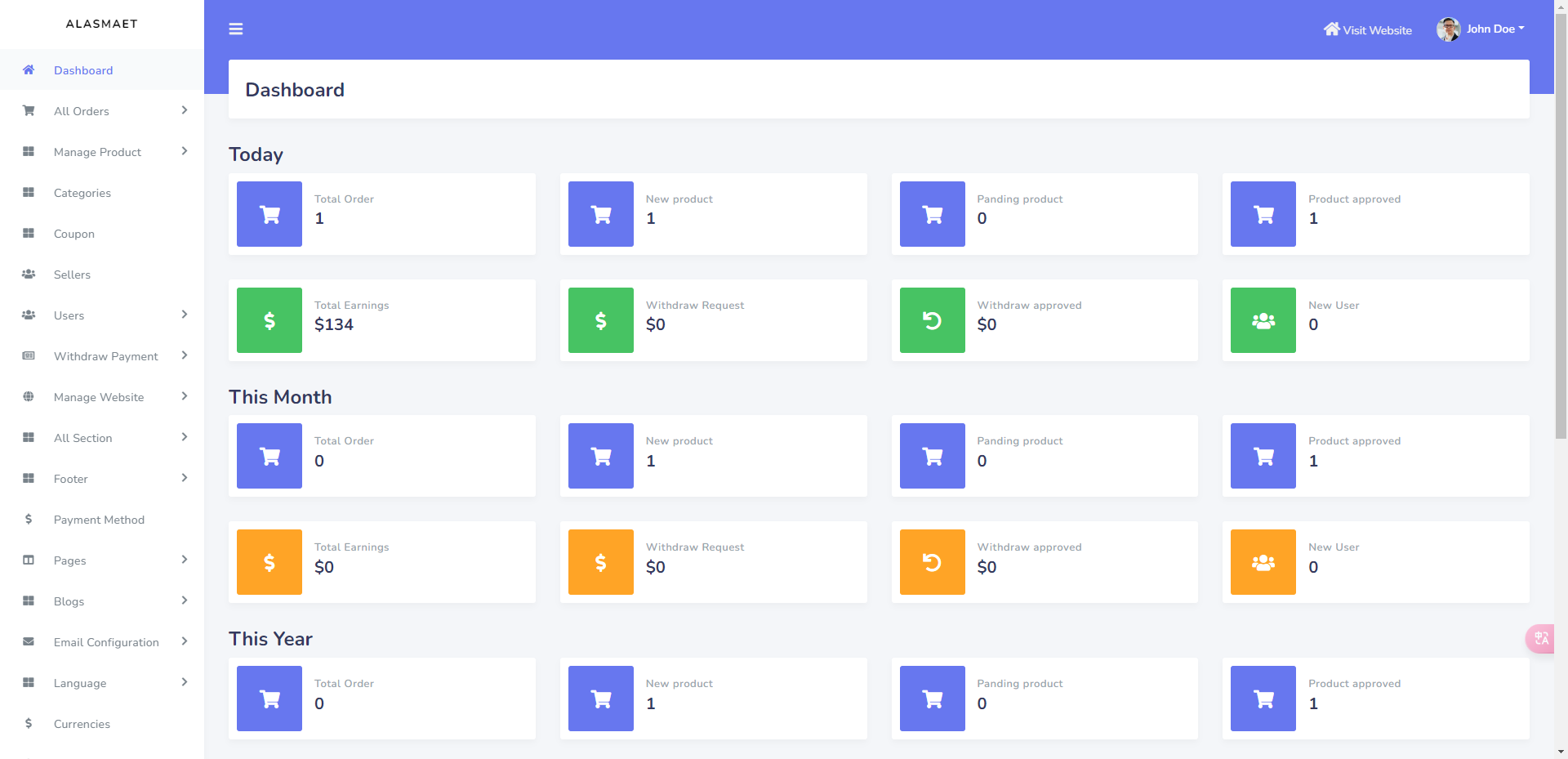Click This Year's Product approved cart icon

point(1263,699)
